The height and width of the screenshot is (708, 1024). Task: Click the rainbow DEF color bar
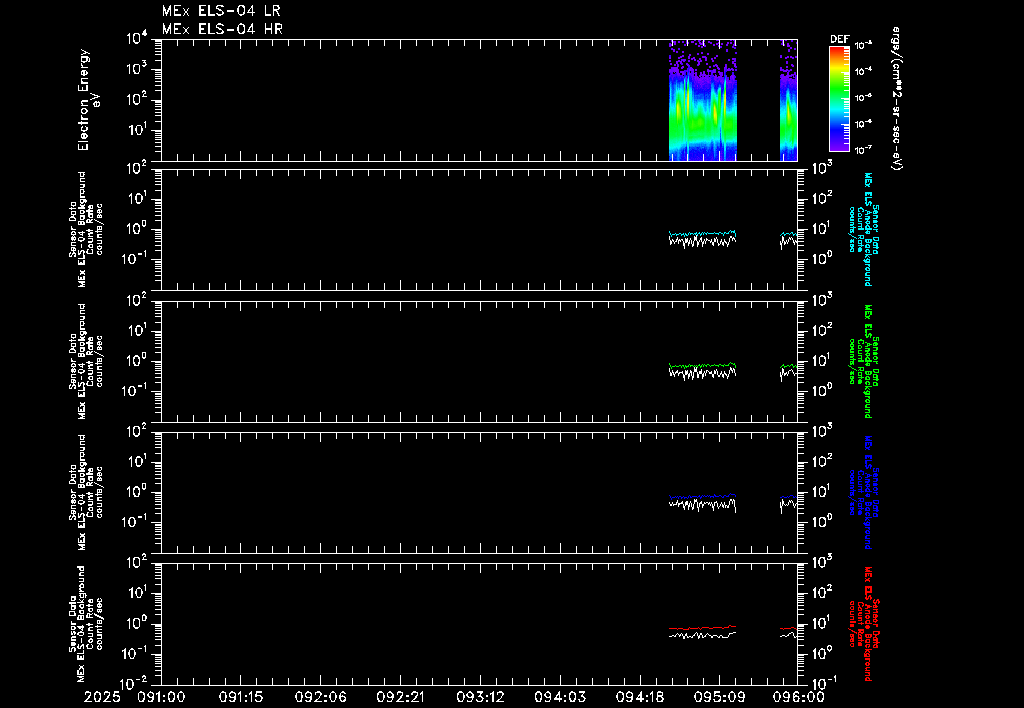tap(839, 99)
